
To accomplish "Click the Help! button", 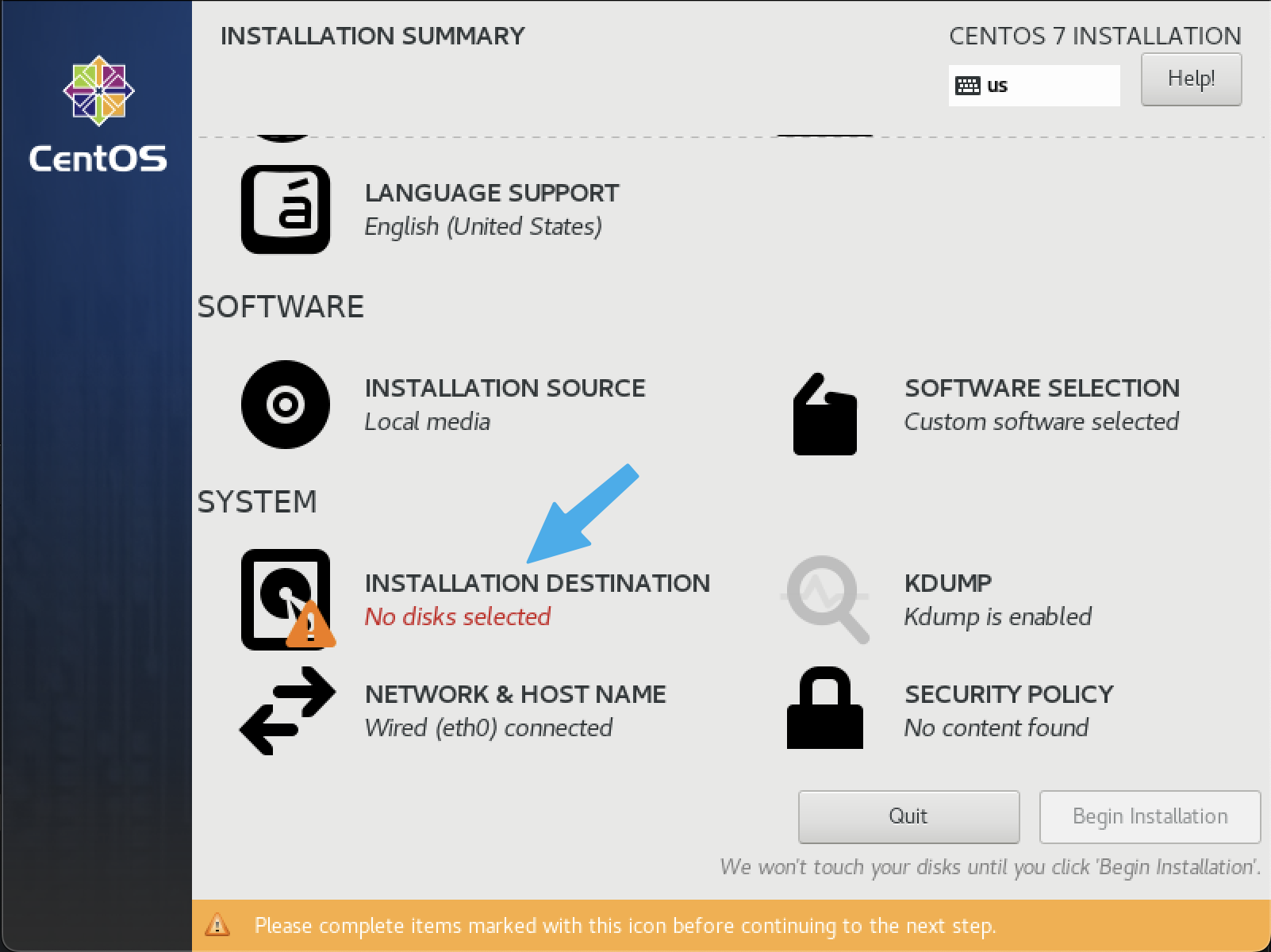I will [x=1190, y=79].
